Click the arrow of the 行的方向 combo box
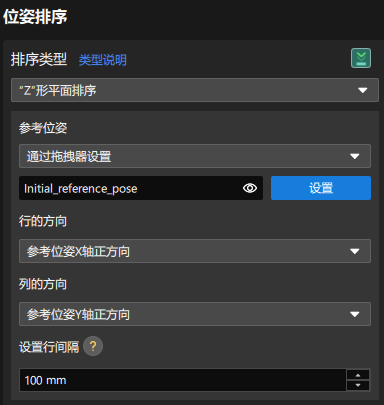 354,251
